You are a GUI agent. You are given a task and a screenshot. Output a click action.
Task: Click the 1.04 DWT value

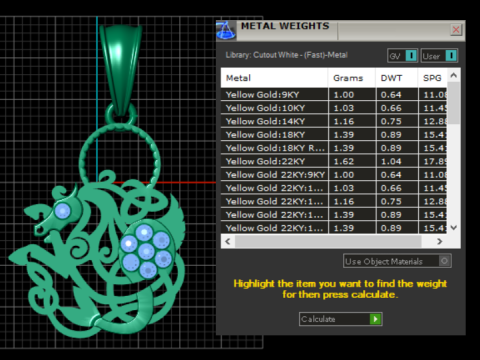[x=391, y=161]
